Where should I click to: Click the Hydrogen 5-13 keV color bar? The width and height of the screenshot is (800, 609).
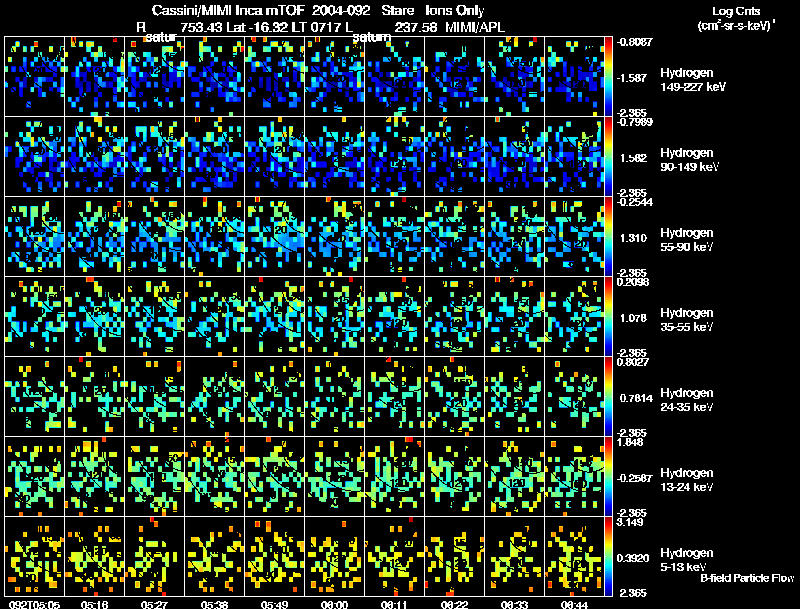coord(608,557)
